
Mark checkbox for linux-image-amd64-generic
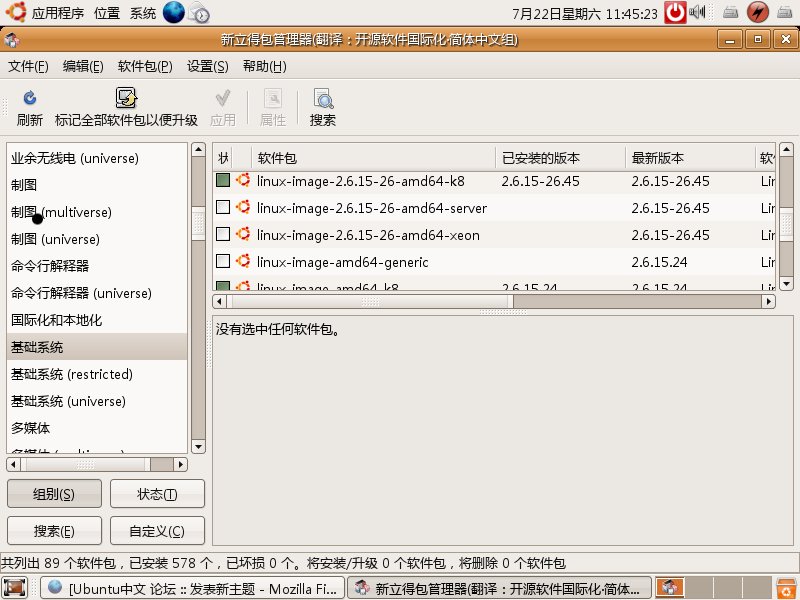pos(223,261)
